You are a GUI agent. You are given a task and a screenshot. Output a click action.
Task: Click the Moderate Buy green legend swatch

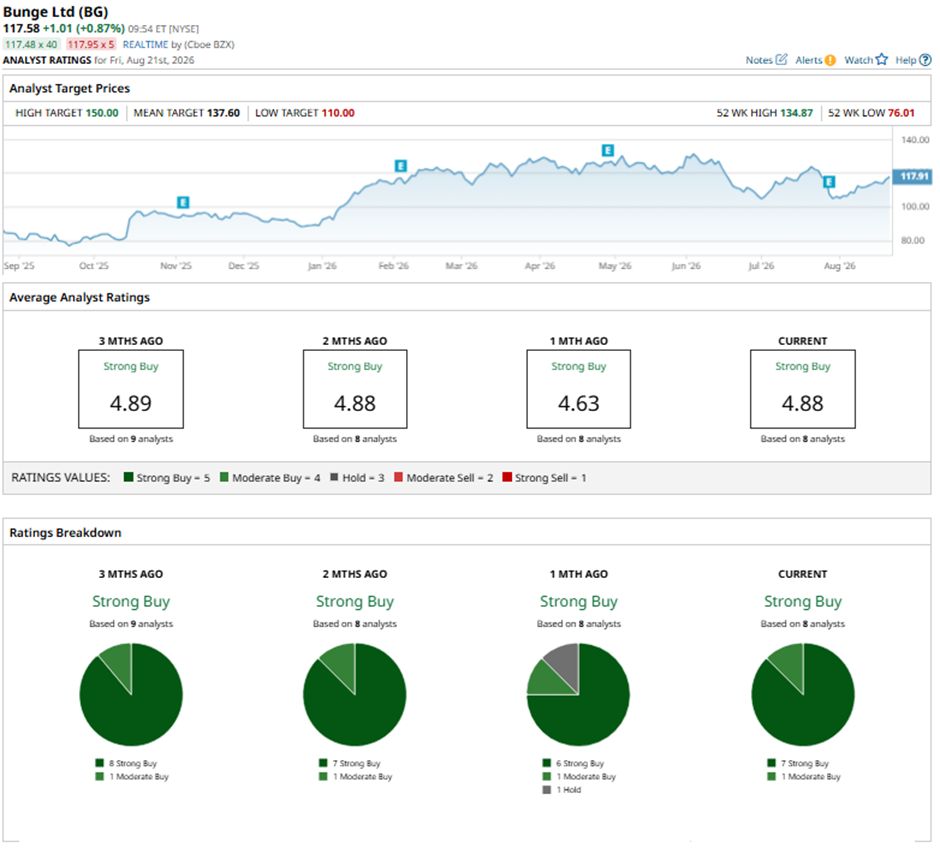224,477
